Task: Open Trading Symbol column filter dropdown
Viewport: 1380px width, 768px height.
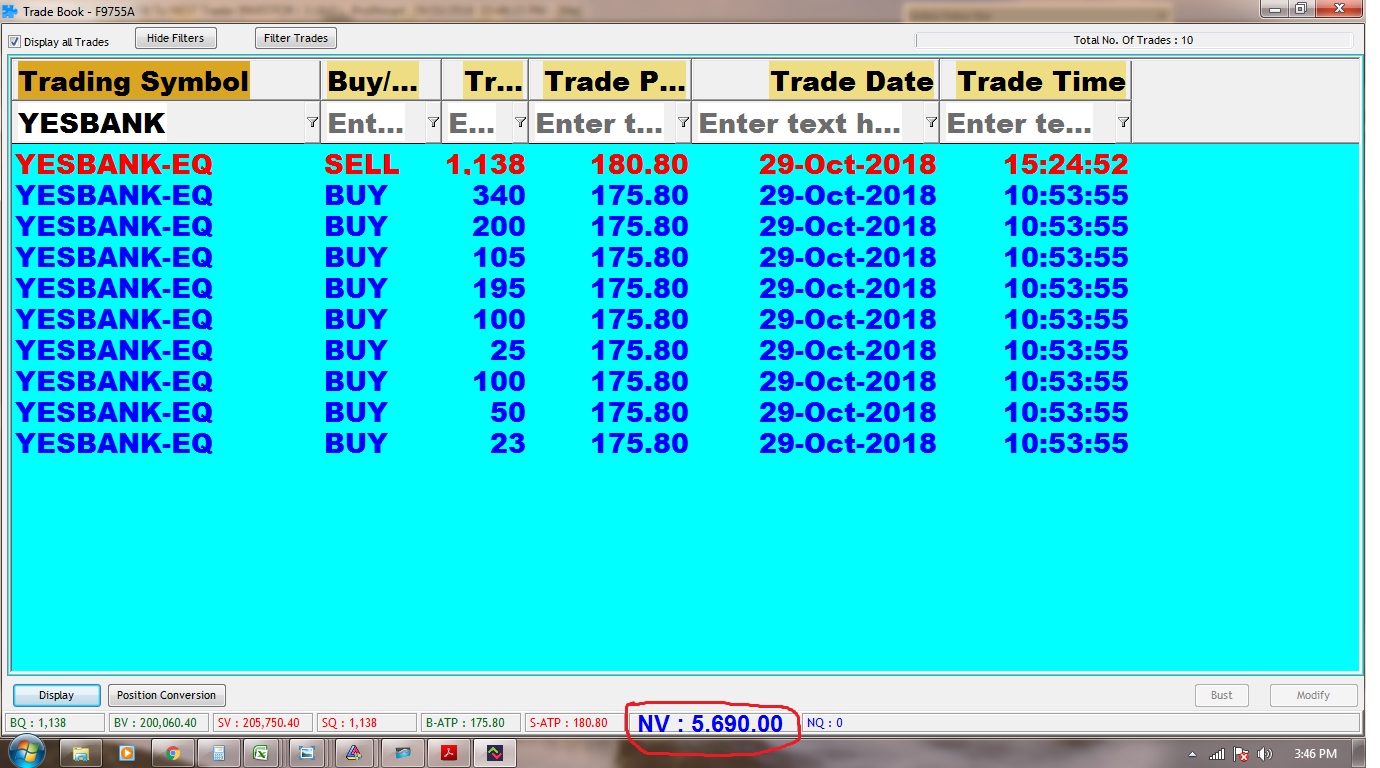Action: pyautogui.click(x=312, y=122)
